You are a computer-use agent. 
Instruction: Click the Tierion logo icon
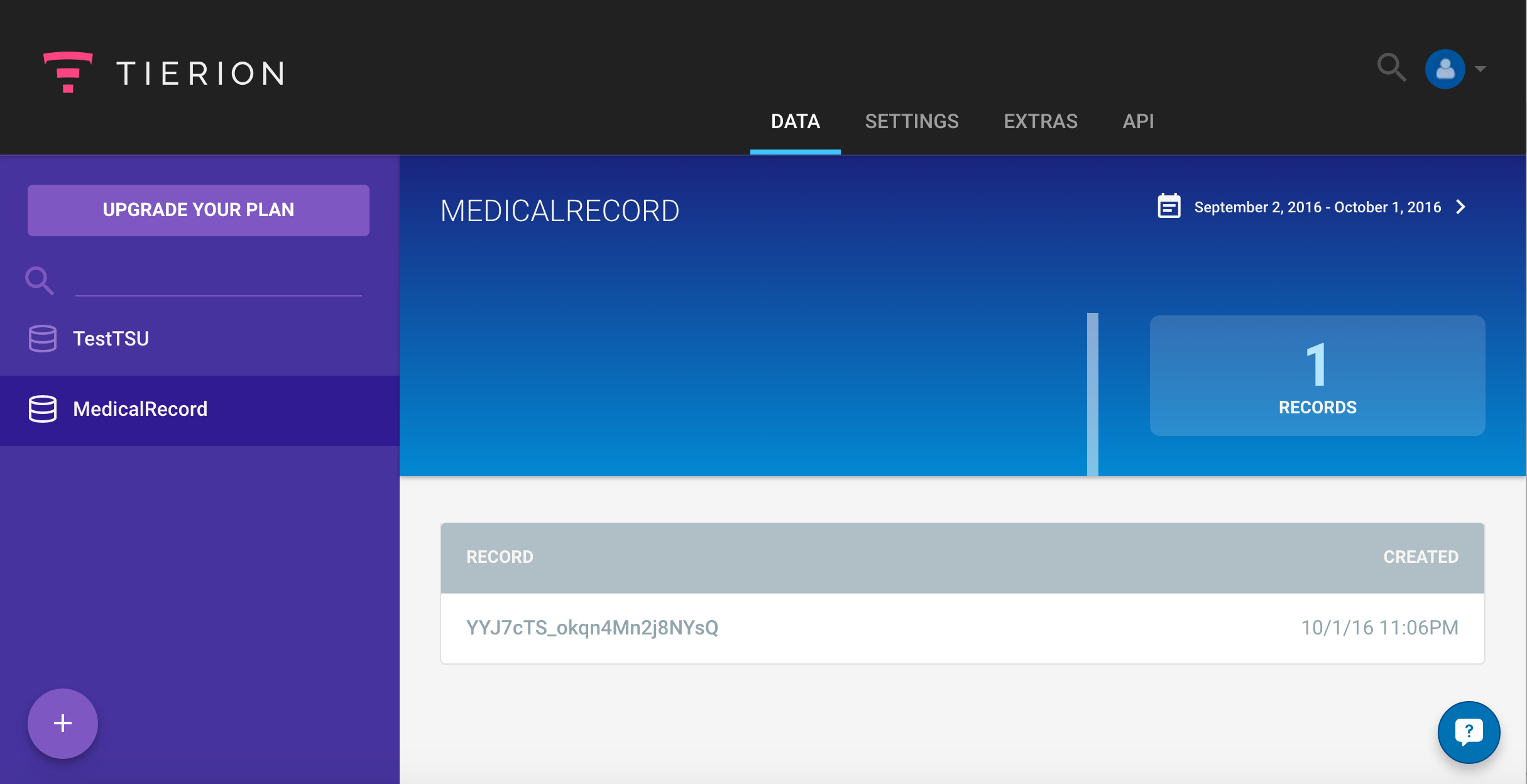click(x=68, y=72)
